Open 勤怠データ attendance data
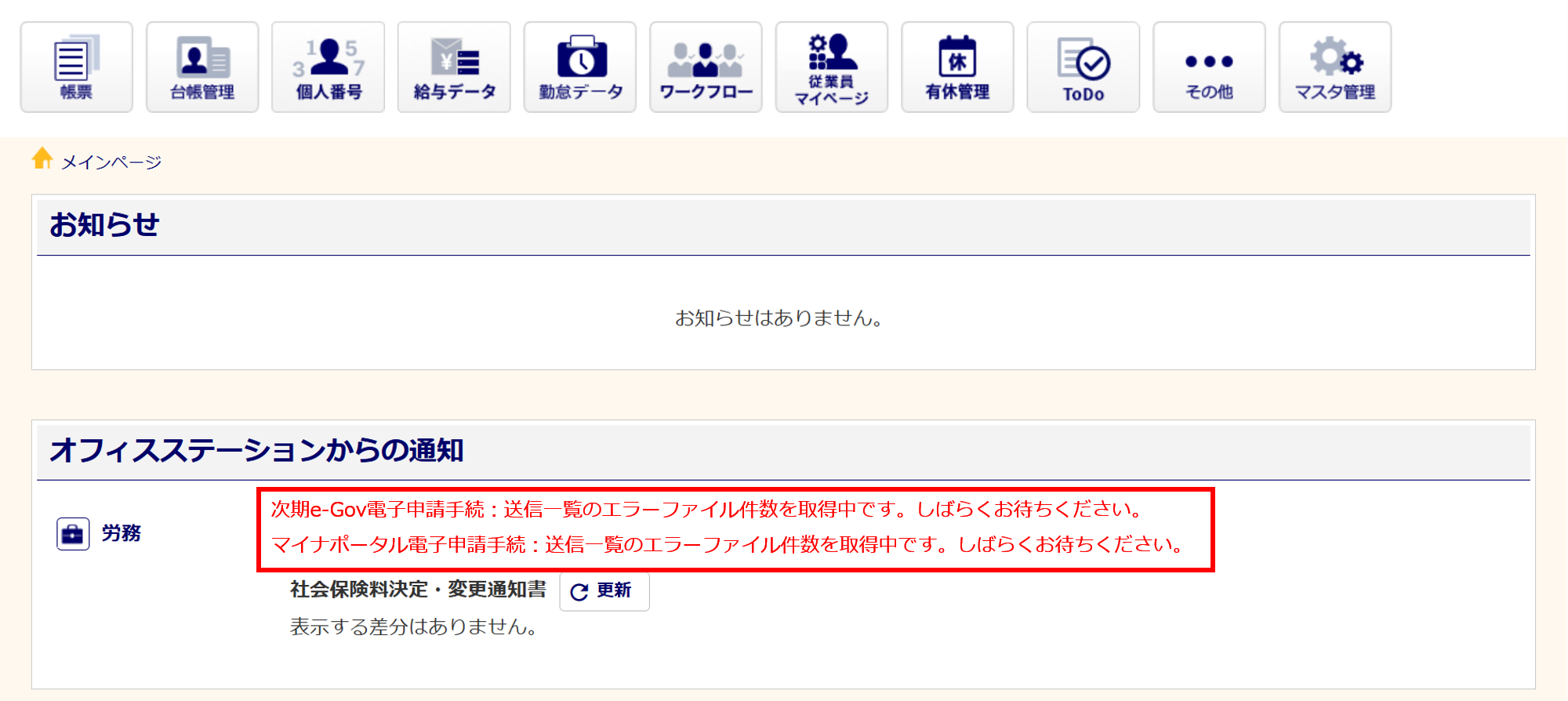The width and height of the screenshot is (1568, 701). (x=580, y=67)
